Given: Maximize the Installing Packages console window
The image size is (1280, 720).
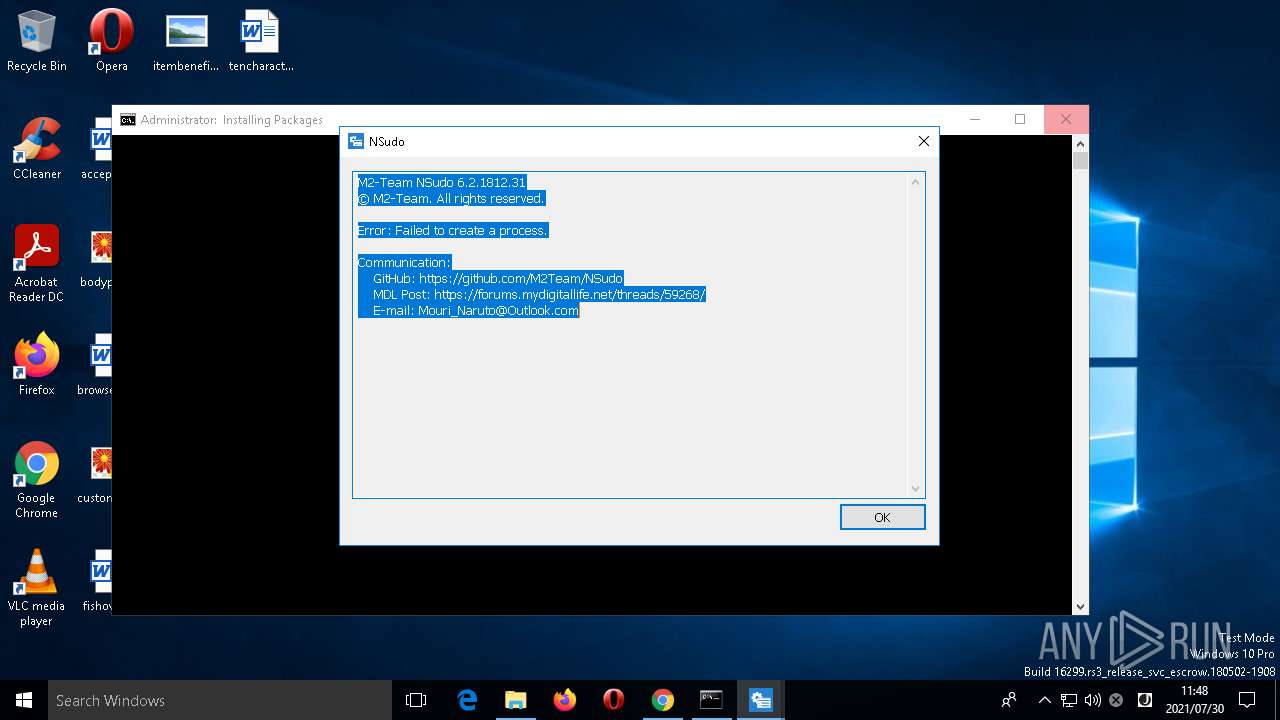Looking at the screenshot, I should click(1020, 119).
